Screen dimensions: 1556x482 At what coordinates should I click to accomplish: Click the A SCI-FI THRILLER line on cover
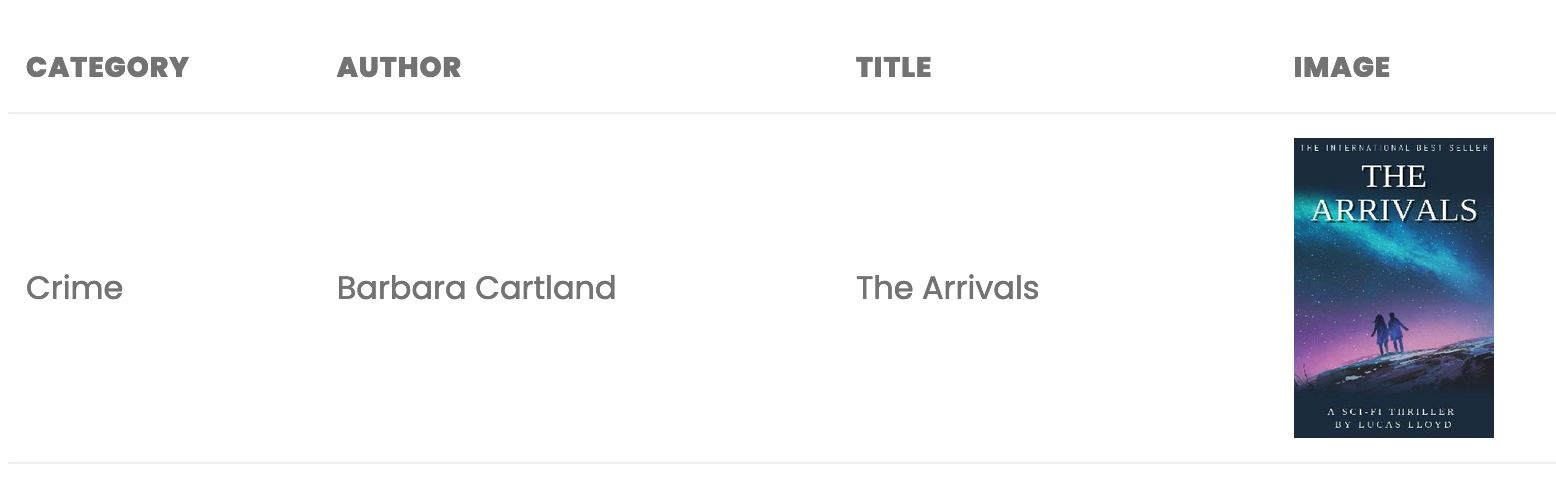pyautogui.click(x=1391, y=411)
